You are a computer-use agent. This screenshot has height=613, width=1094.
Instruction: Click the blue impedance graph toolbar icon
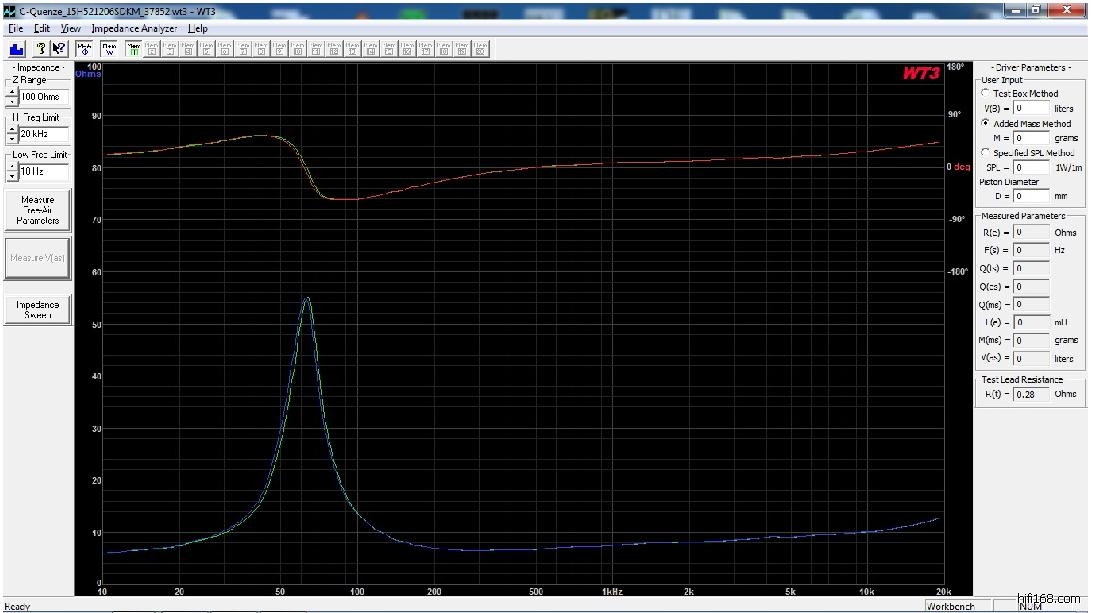16,48
